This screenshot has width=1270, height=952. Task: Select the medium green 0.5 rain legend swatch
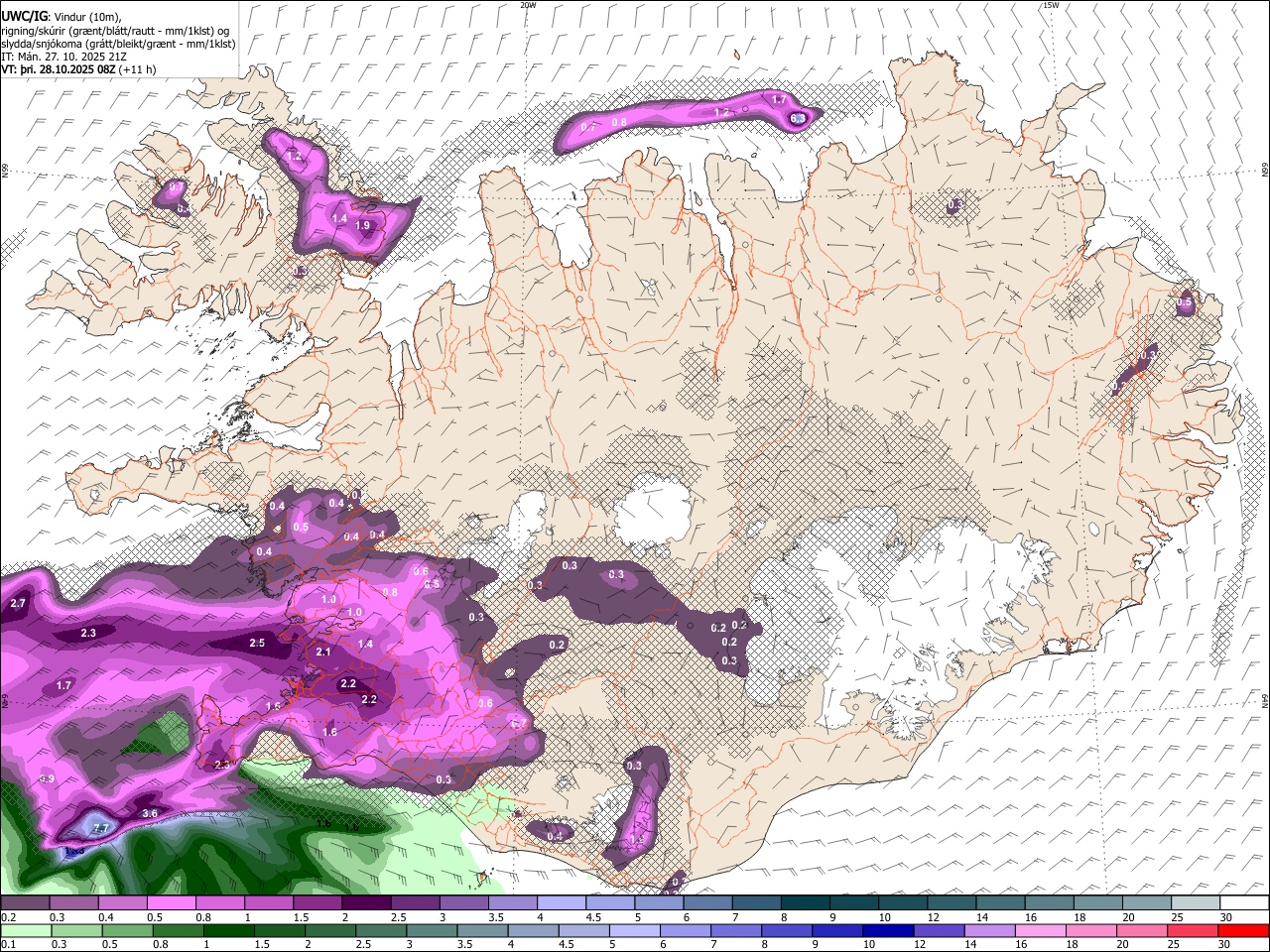[x=129, y=931]
